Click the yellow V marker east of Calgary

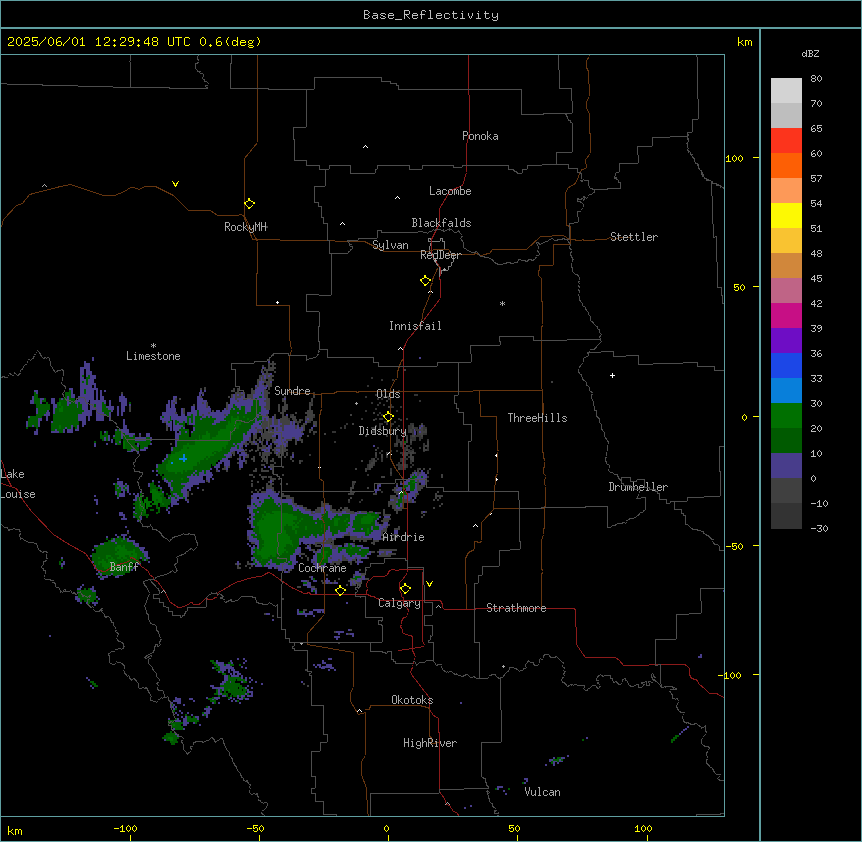coord(429,584)
